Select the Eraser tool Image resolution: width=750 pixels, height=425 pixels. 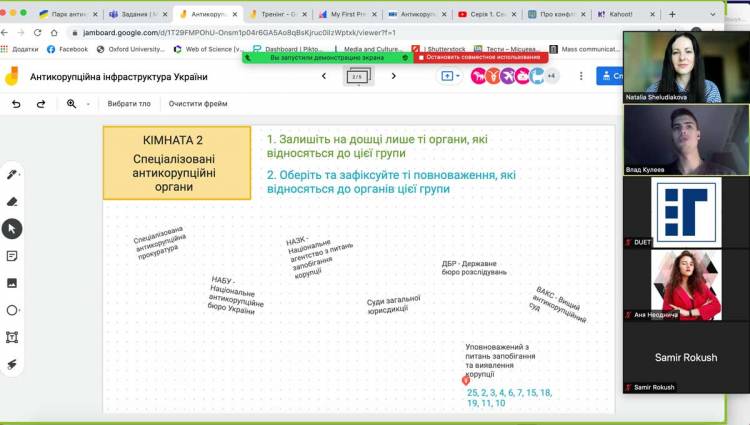(x=12, y=201)
